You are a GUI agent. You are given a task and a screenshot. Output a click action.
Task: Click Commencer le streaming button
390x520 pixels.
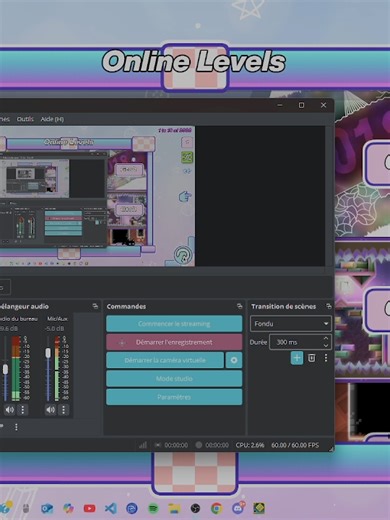pos(174,324)
